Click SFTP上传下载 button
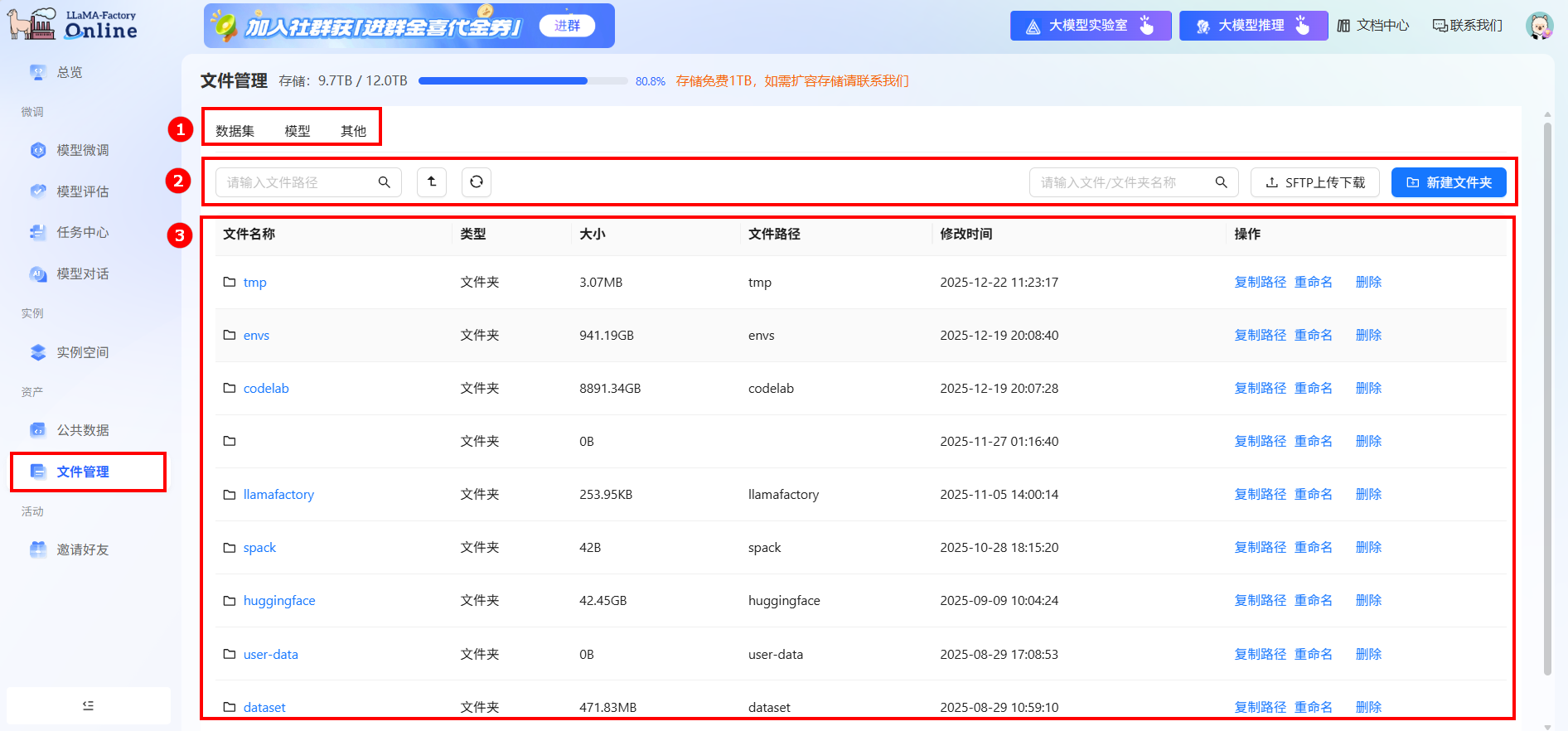Viewport: 1568px width, 731px height. point(1315,182)
